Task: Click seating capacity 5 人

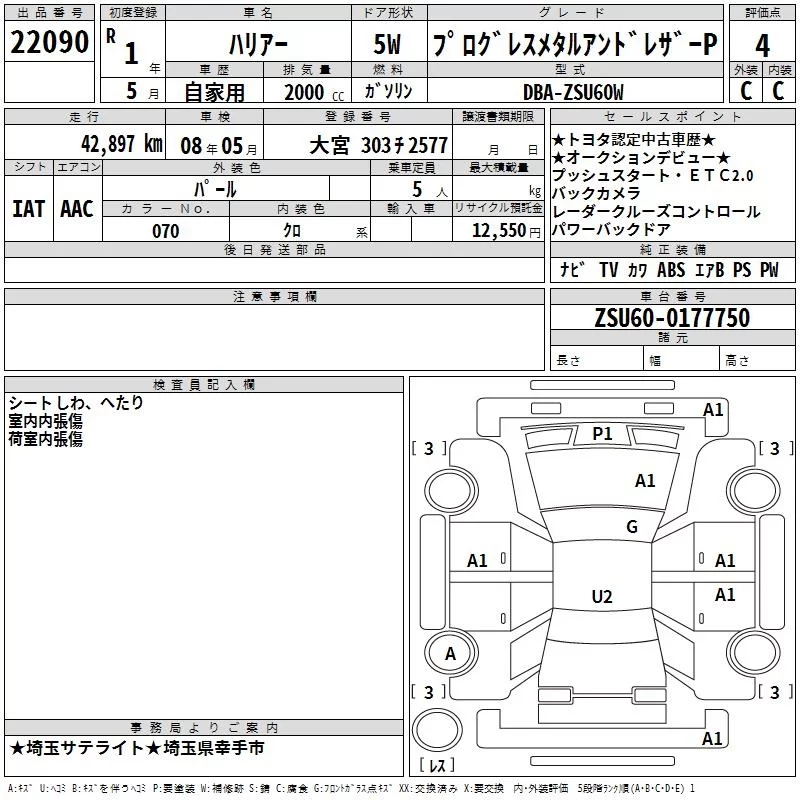Action: click(x=430, y=190)
